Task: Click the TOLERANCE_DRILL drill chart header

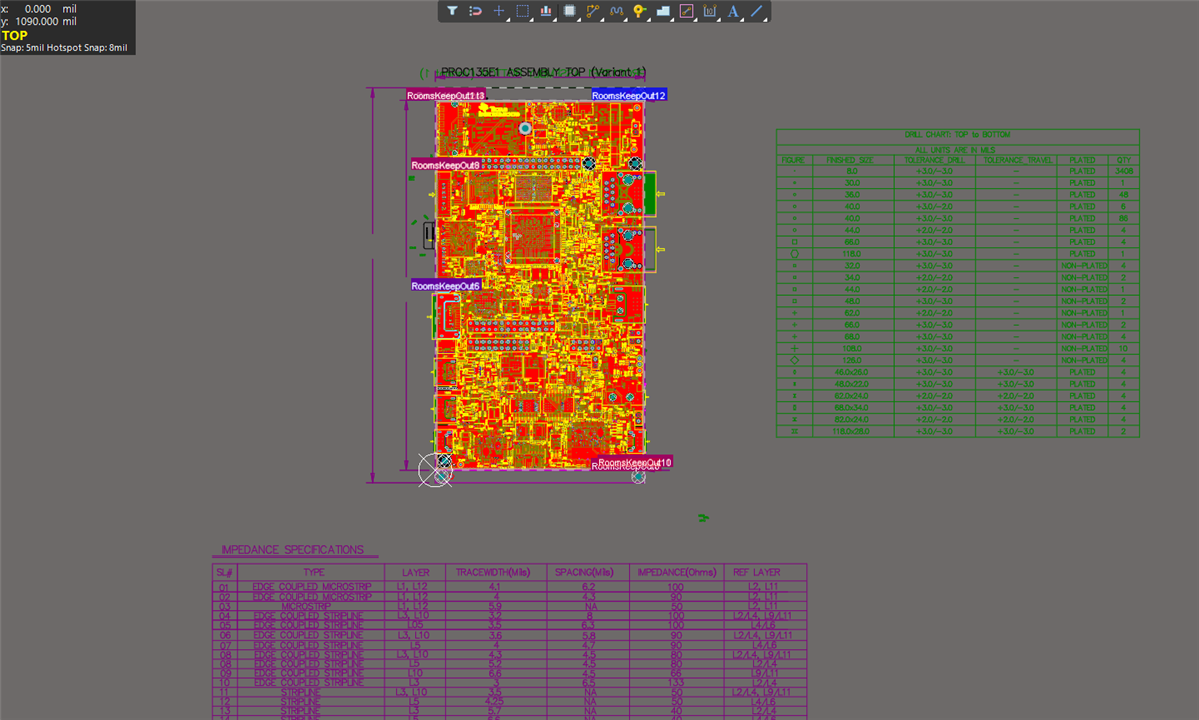Action: point(934,161)
